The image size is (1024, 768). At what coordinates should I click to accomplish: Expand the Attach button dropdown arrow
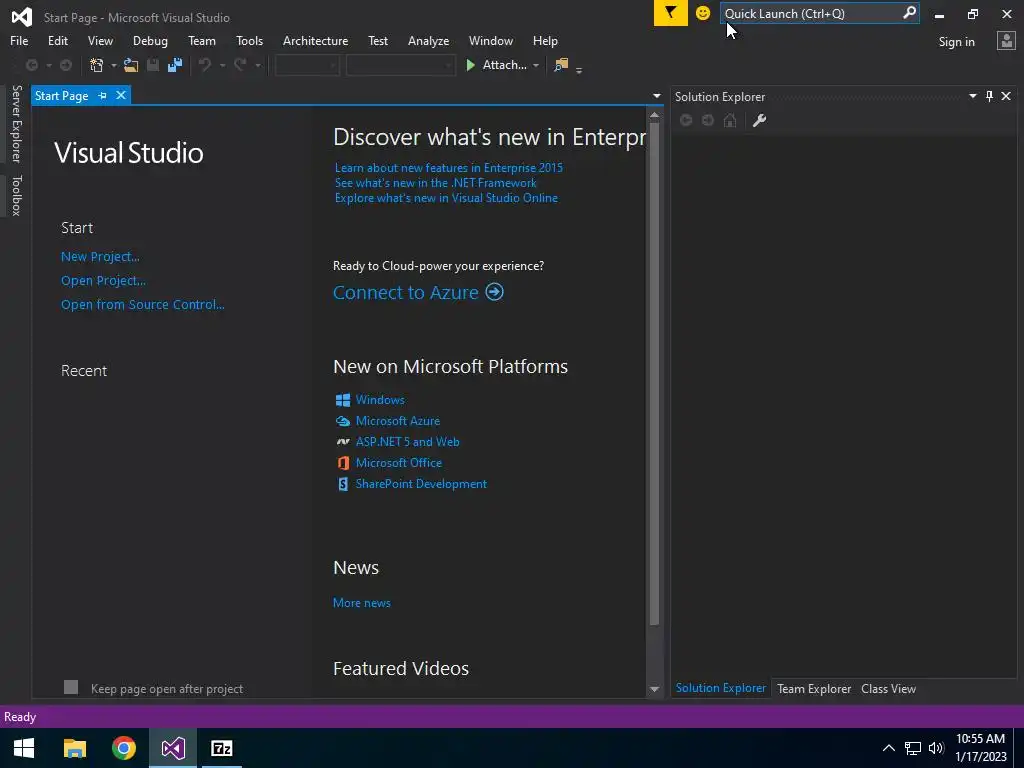536,65
